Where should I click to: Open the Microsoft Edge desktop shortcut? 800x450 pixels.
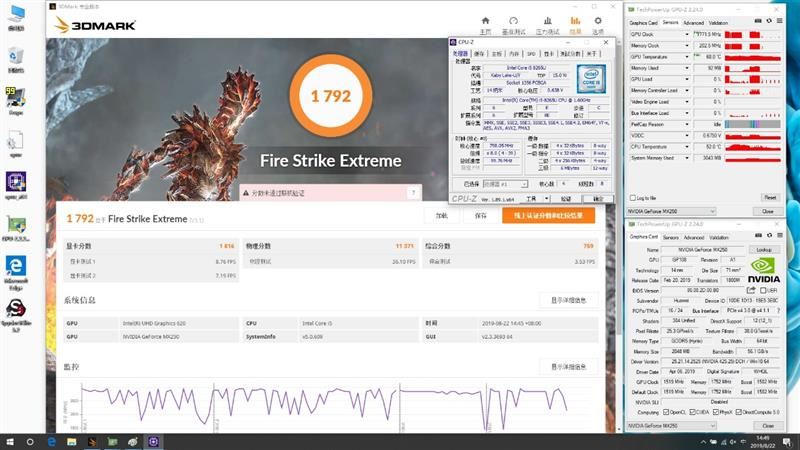click(x=16, y=273)
